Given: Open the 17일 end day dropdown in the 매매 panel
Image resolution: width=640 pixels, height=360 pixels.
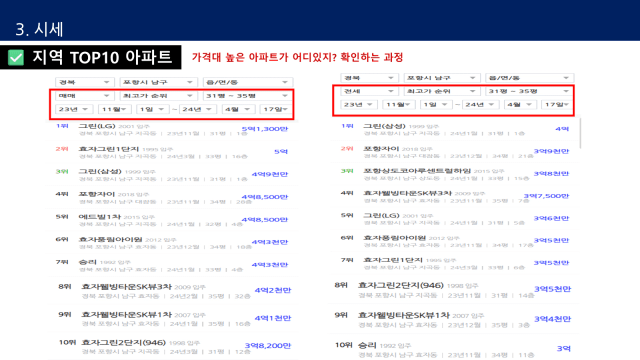Looking at the screenshot, I should tap(276, 109).
